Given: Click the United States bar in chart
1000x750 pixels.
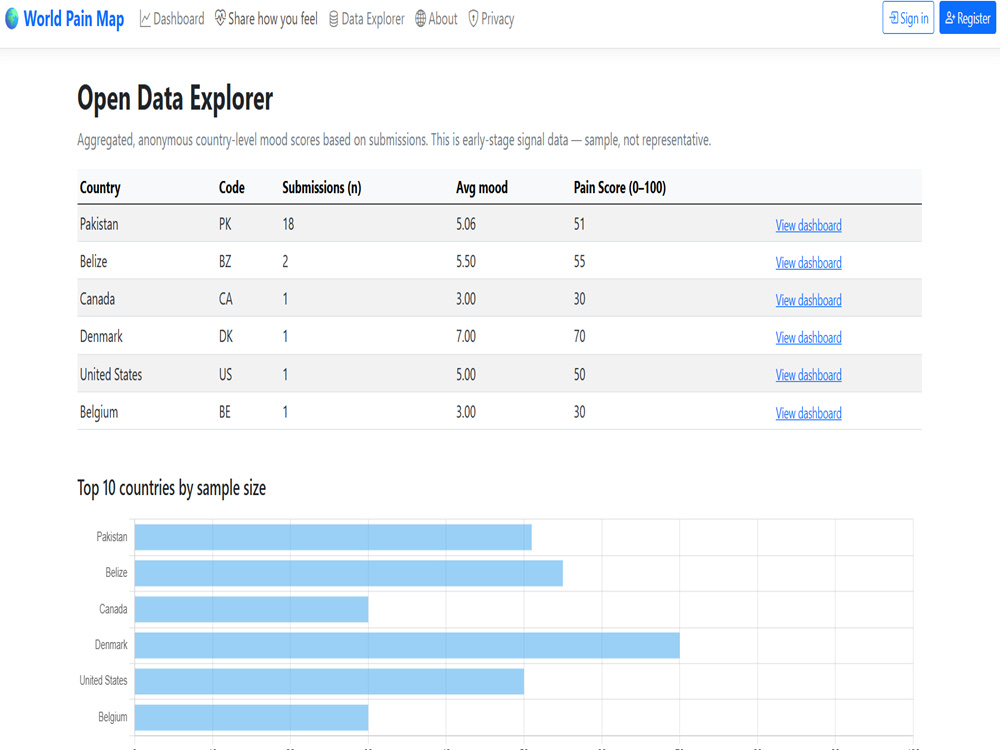Looking at the screenshot, I should point(329,681).
